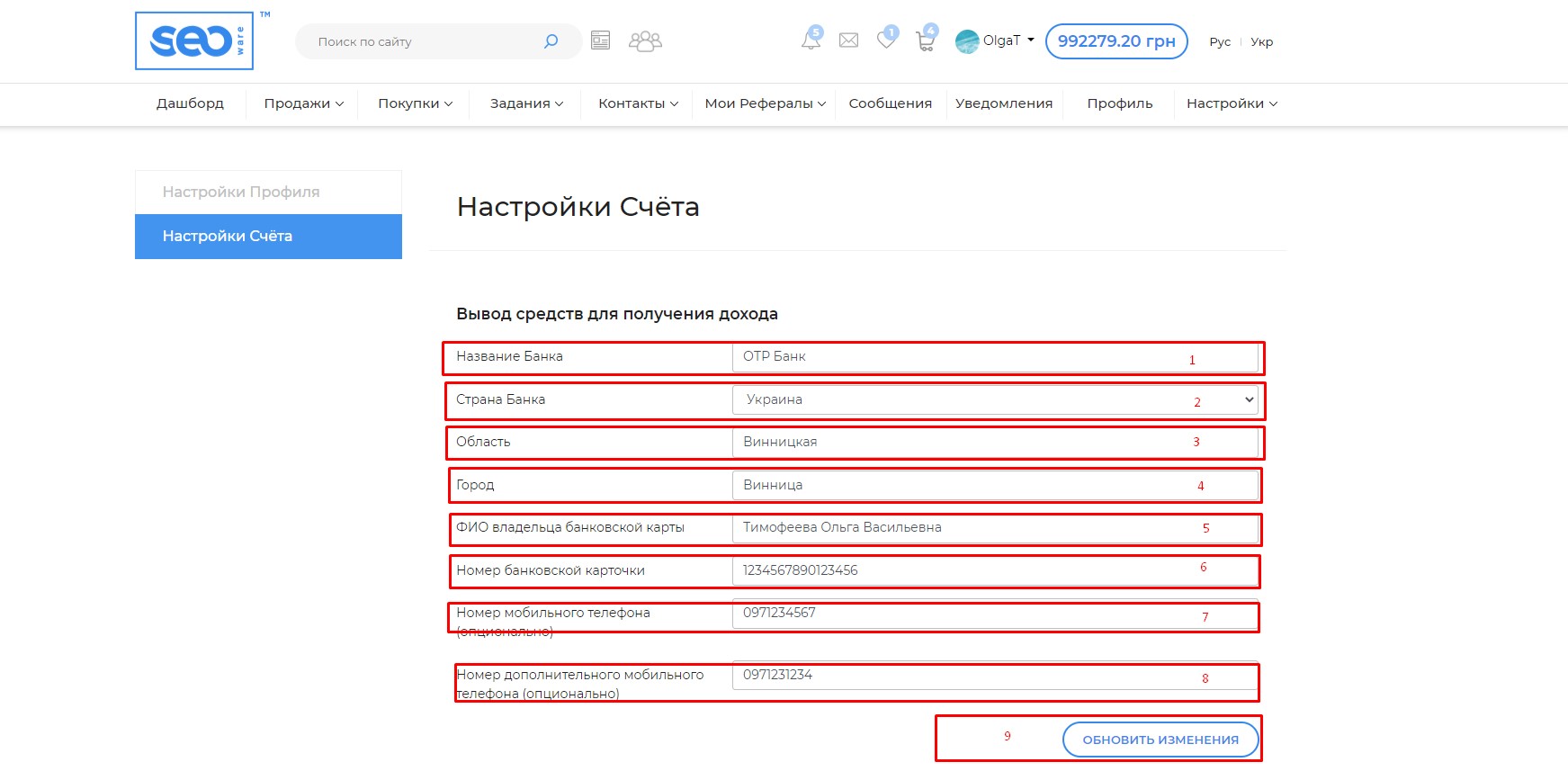Image resolution: width=1568 pixels, height=780 pixels.
Task: Open the users group icon
Action: 645,41
